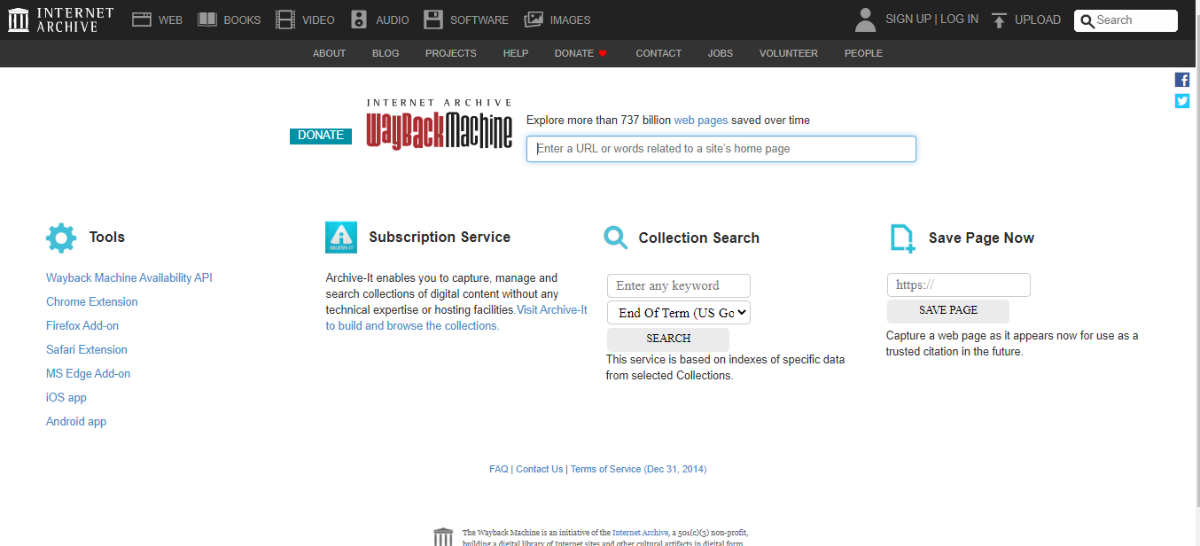Screen dimensions: 1200x546
Task: Open the Software floppy disk icon
Action: point(433,20)
